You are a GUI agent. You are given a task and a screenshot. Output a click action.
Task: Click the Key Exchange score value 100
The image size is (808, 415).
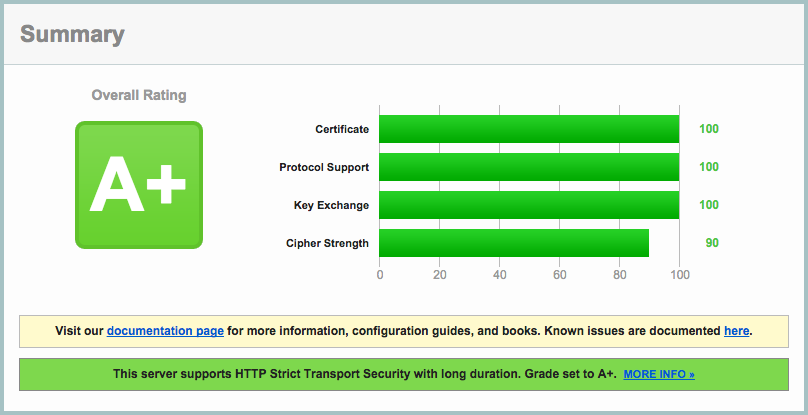(x=709, y=205)
